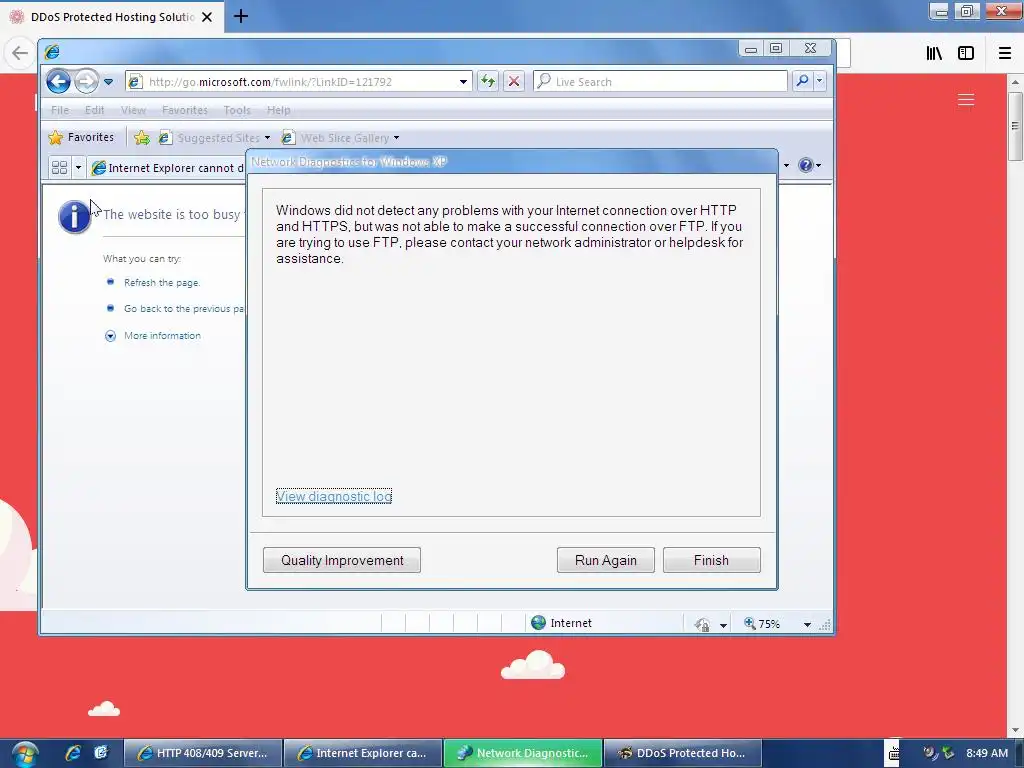Launch Internet Explorer from quick launch
This screenshot has width=1024, height=768.
tap(72, 753)
